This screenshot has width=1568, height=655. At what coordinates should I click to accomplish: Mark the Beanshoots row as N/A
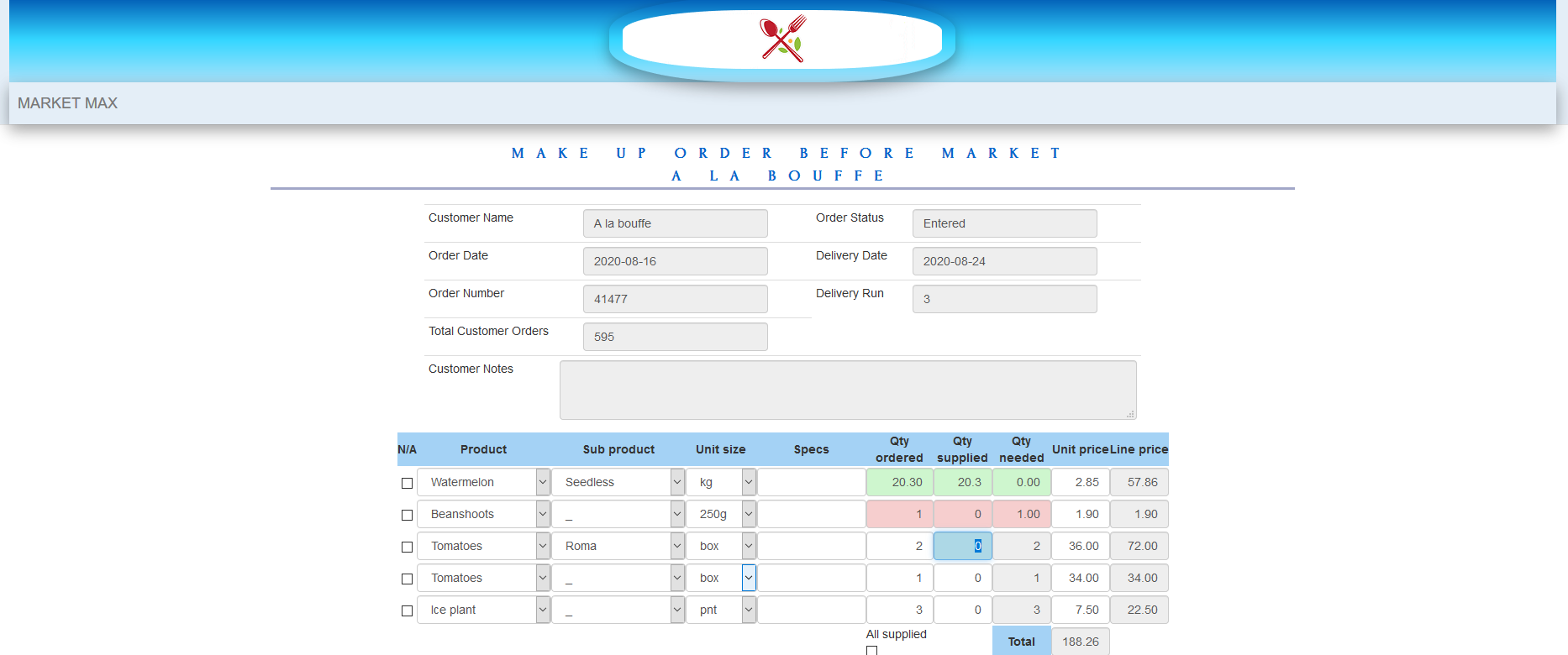coord(407,515)
